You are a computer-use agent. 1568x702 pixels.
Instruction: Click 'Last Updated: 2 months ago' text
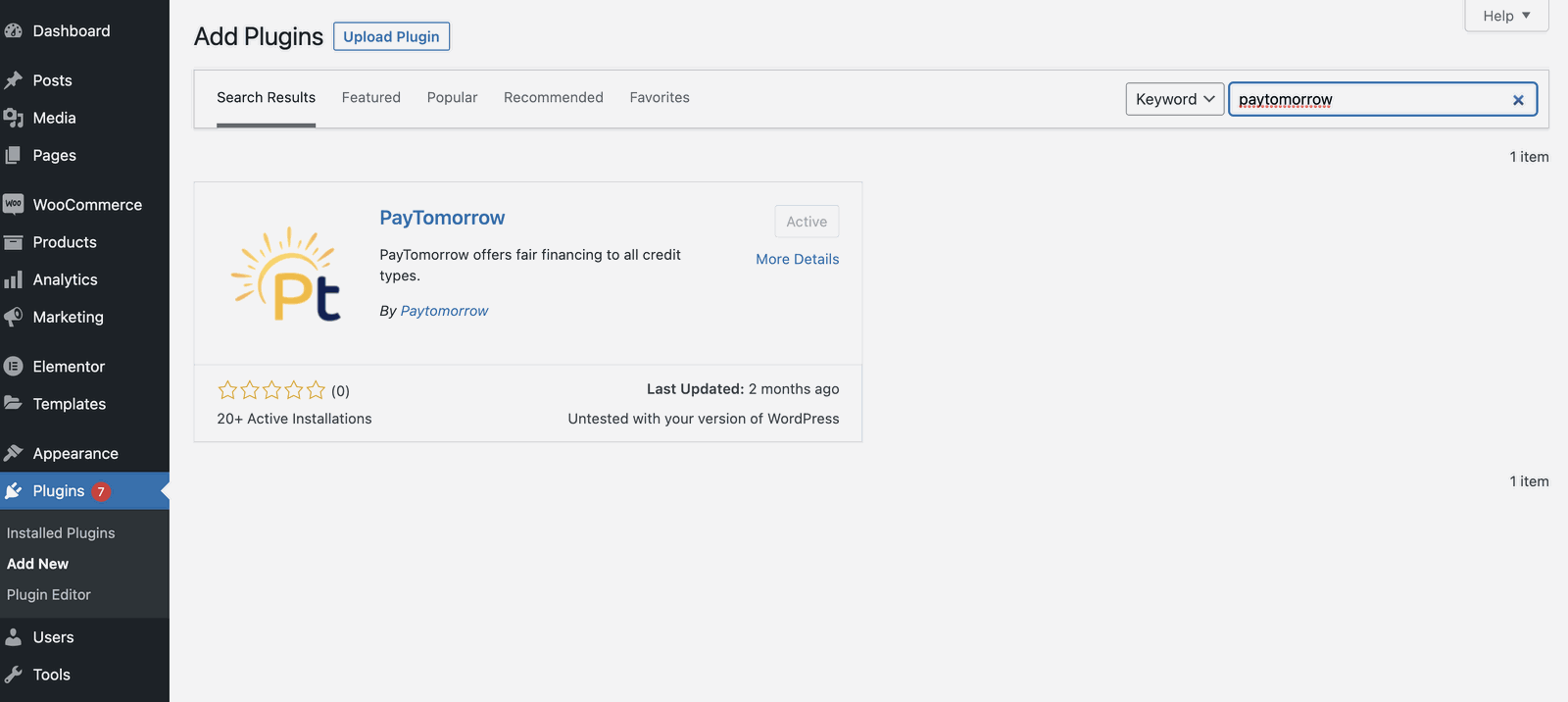pos(743,389)
